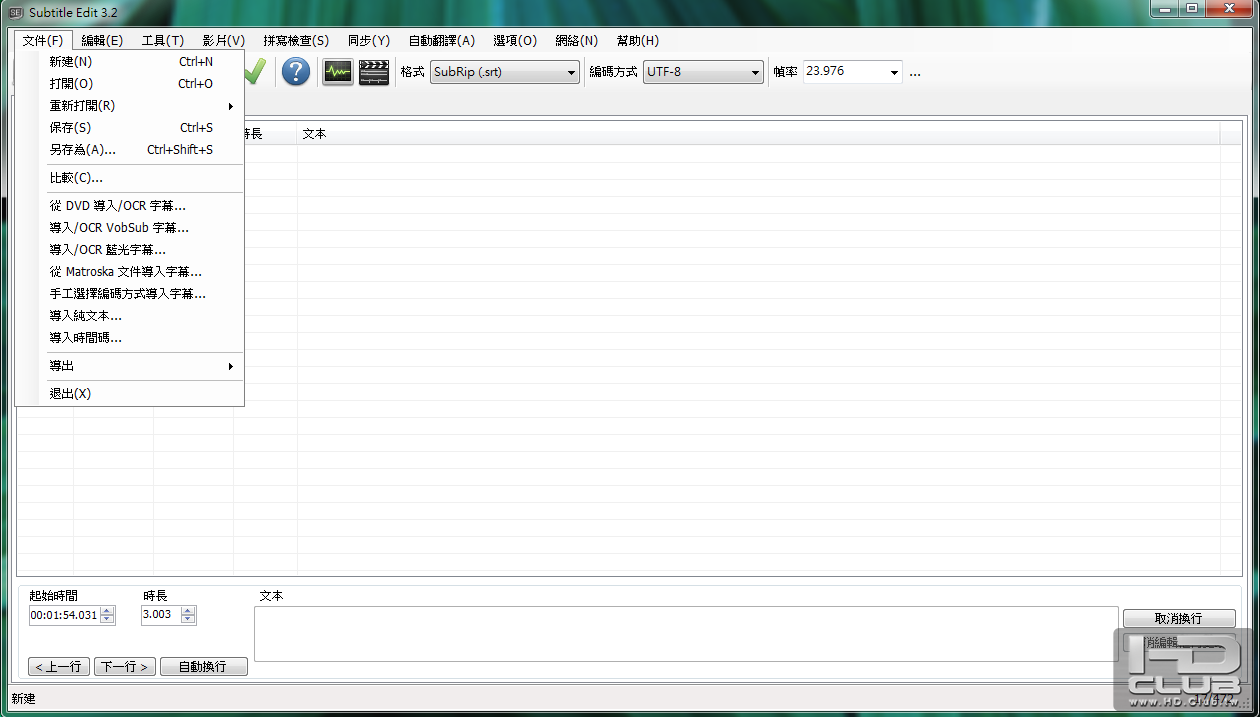Choose 退出(X) from the file menu
The height and width of the screenshot is (717, 1260).
(130, 394)
